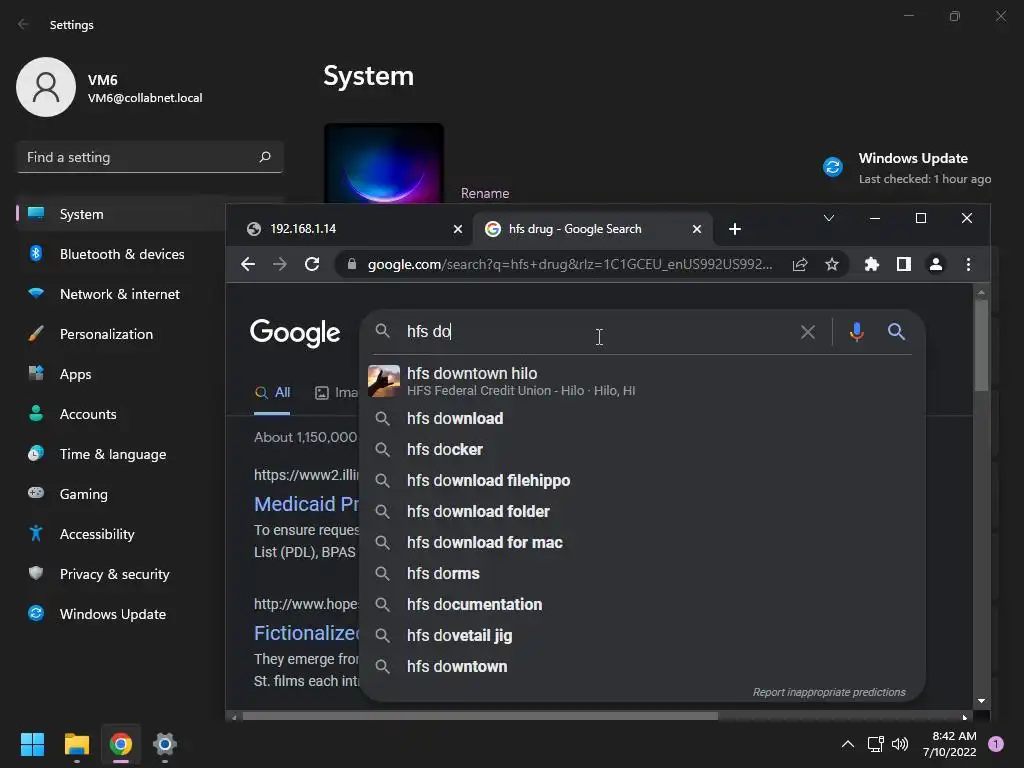Reload the Google search page
The image size is (1024, 768).
(312, 264)
